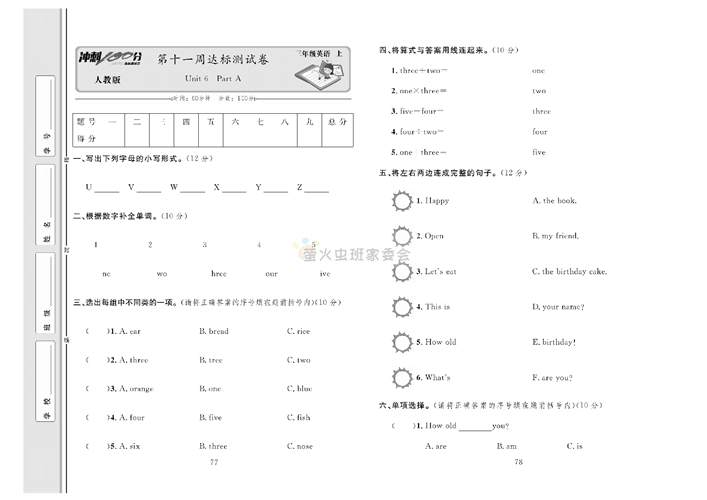Image resolution: width=707 pixels, height=500 pixels.
Task: Click heading '一、写出下列字母的小写形式'
Action: pos(129,159)
